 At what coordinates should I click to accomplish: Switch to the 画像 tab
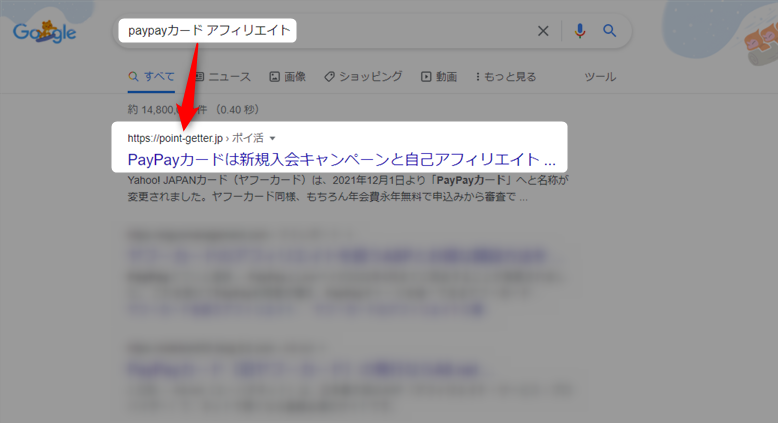(x=288, y=77)
